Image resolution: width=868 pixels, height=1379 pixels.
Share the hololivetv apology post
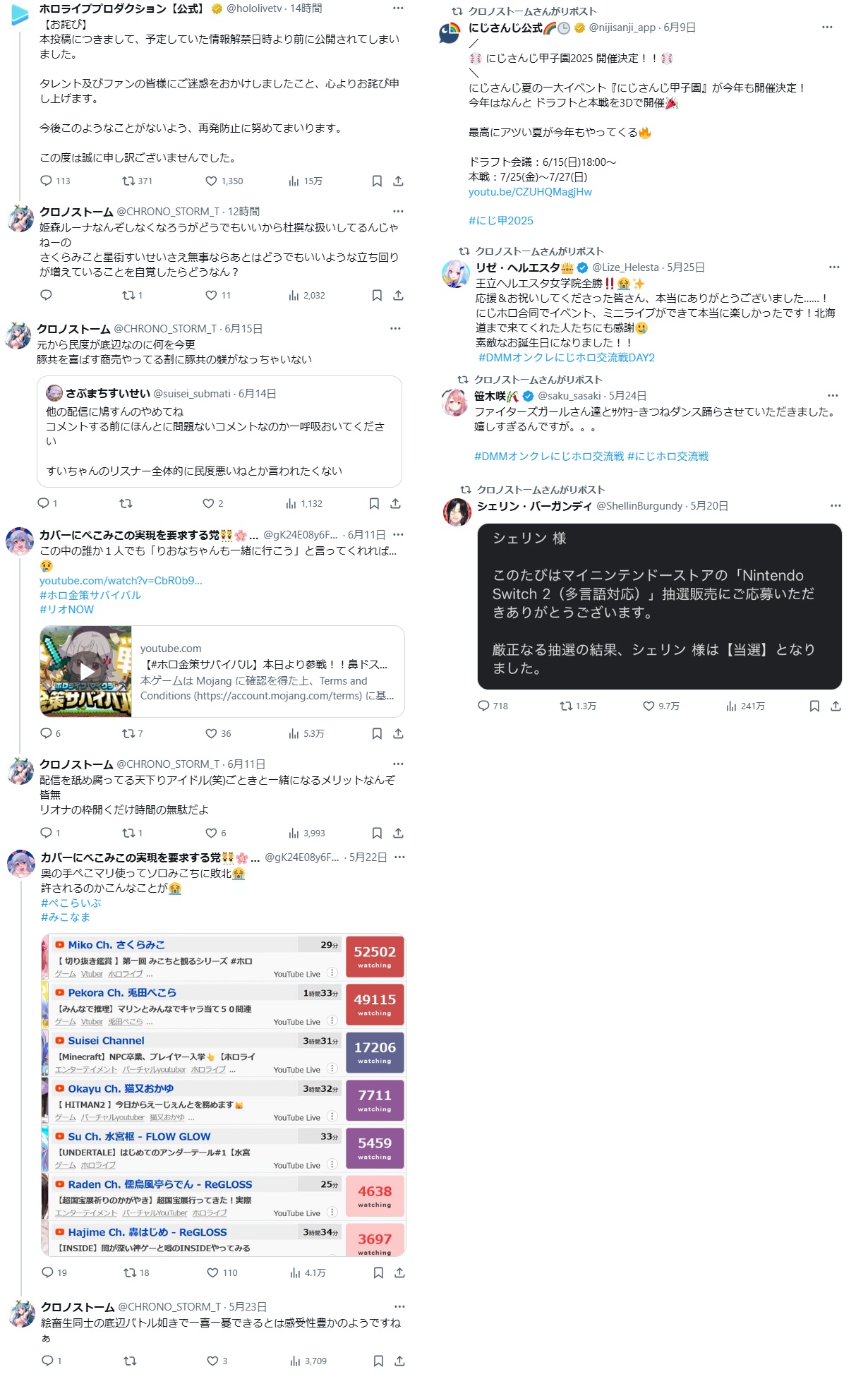(x=398, y=181)
